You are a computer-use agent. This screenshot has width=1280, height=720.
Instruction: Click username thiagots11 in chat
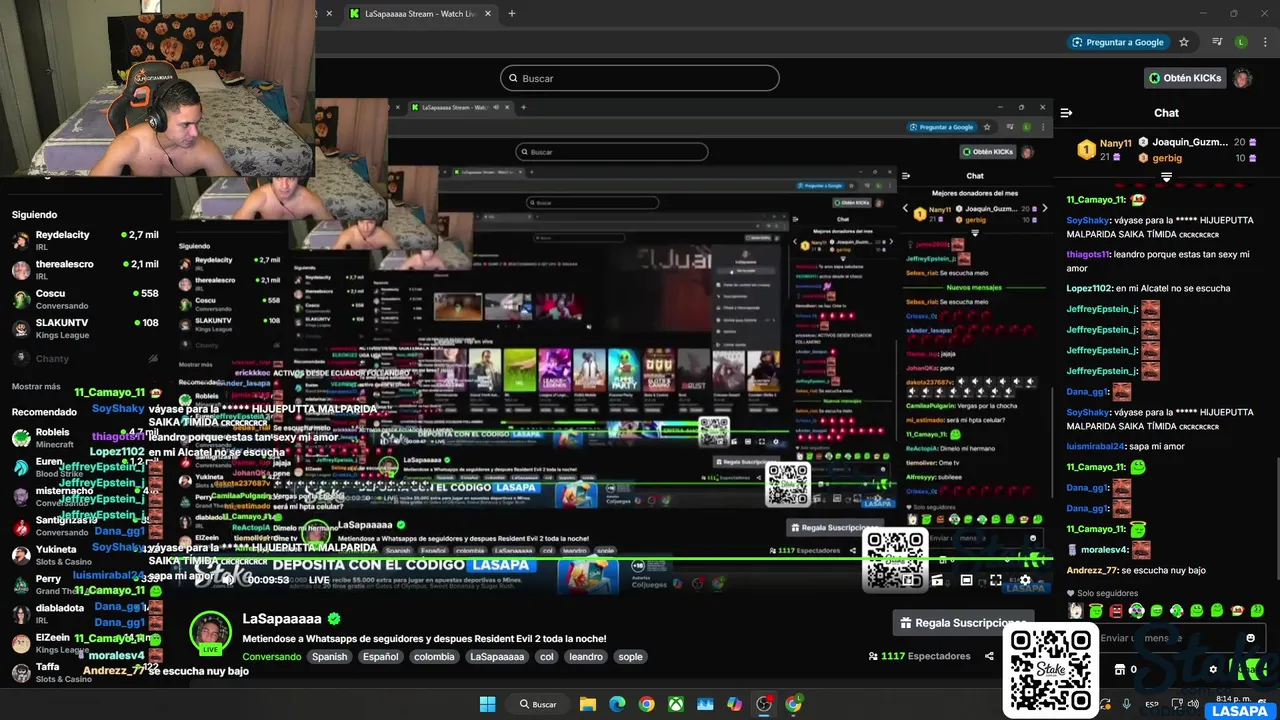tap(1088, 254)
